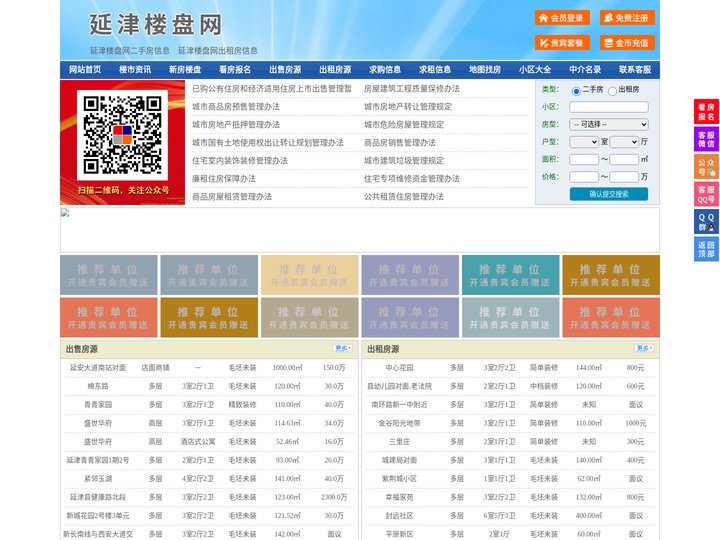Open 户型 室 count dropdown
Image resolution: width=720 pixels, height=540 pixels.
coord(584,142)
